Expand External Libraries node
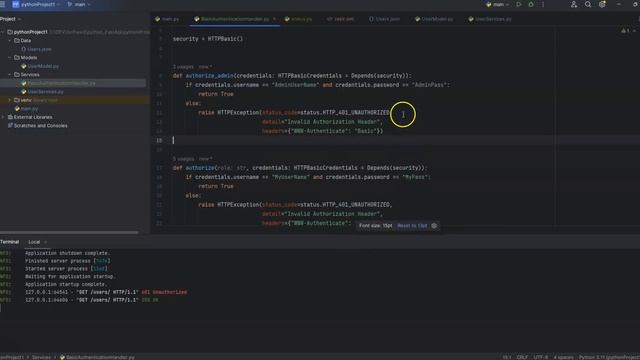Viewport: 640px width, 360px height. pyautogui.click(x=3, y=117)
